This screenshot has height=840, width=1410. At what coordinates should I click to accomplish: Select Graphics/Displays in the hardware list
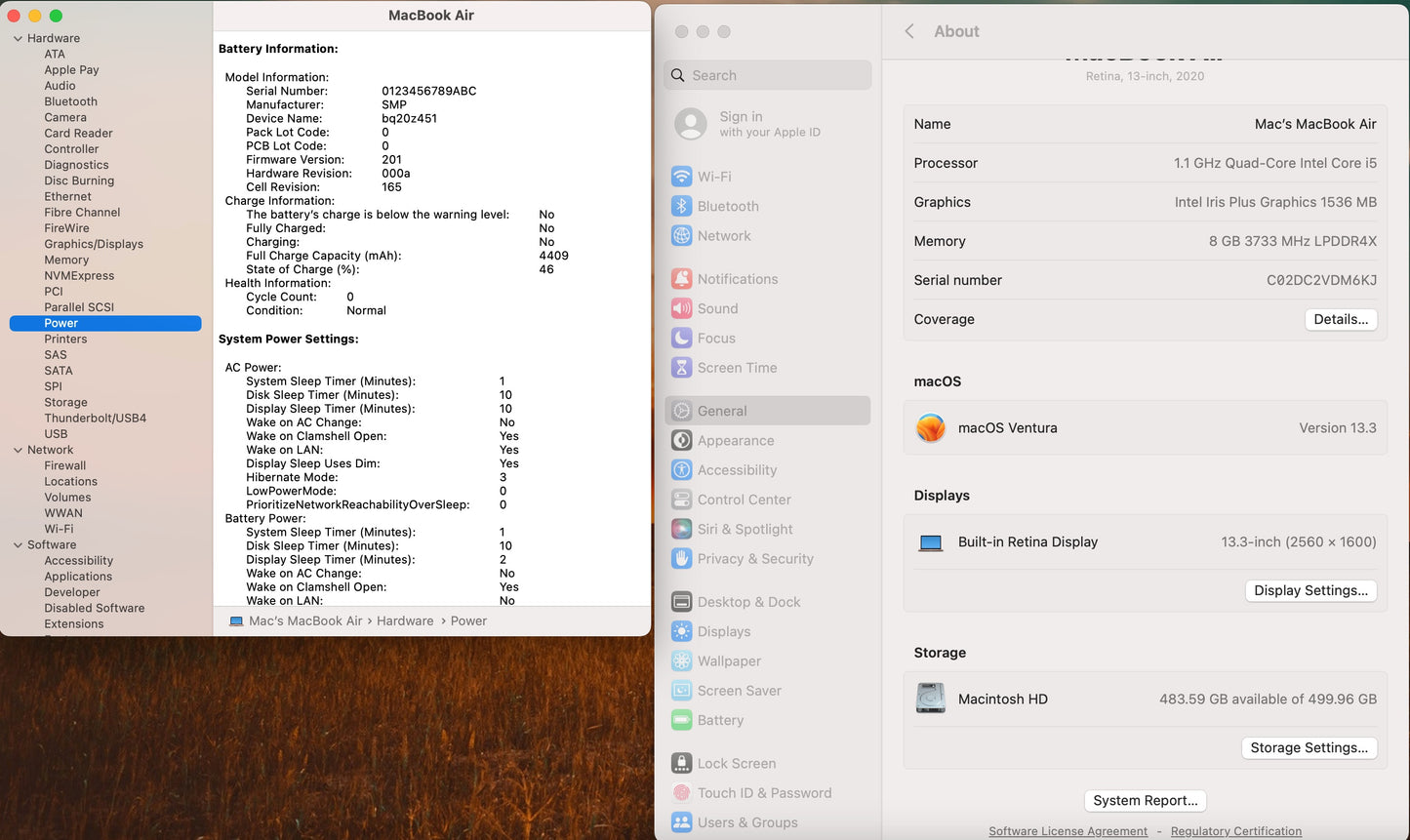pyautogui.click(x=94, y=244)
